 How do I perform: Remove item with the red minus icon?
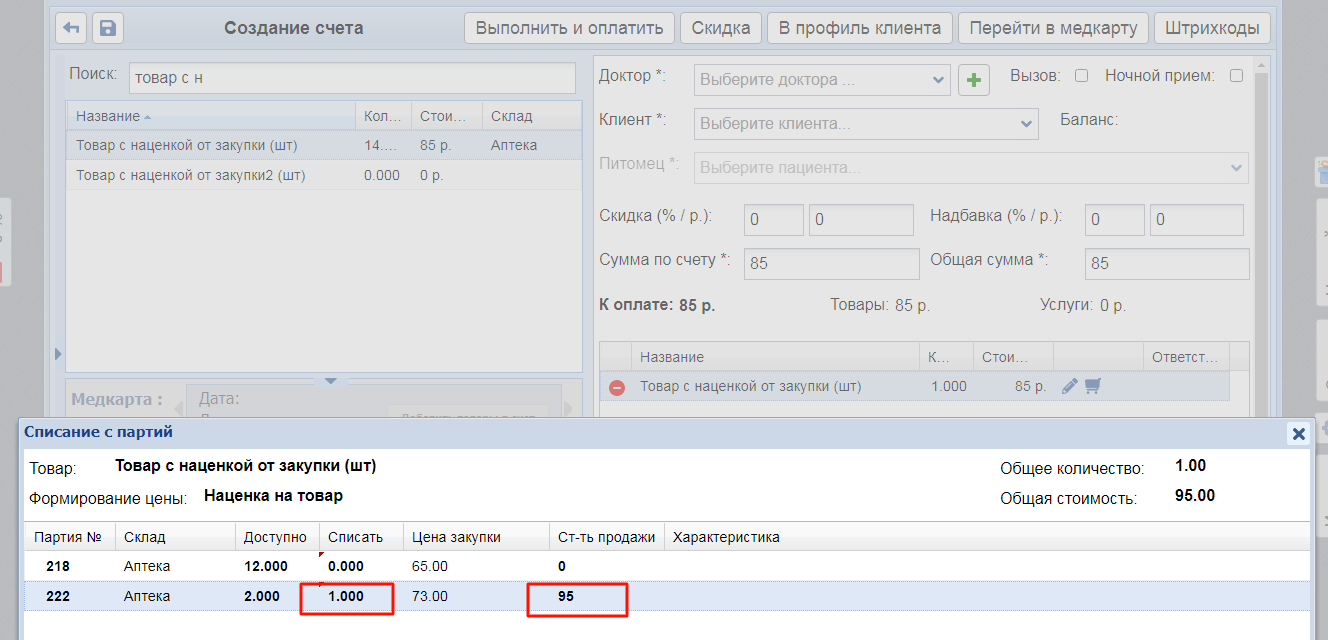[x=617, y=387]
